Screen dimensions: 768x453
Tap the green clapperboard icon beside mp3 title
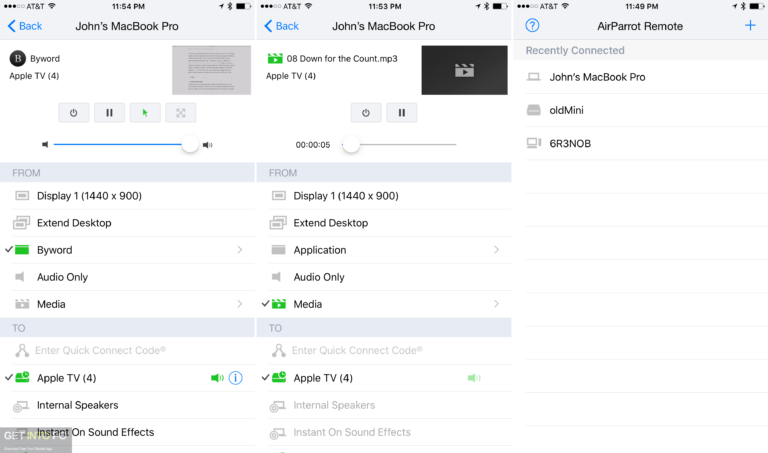tap(275, 58)
